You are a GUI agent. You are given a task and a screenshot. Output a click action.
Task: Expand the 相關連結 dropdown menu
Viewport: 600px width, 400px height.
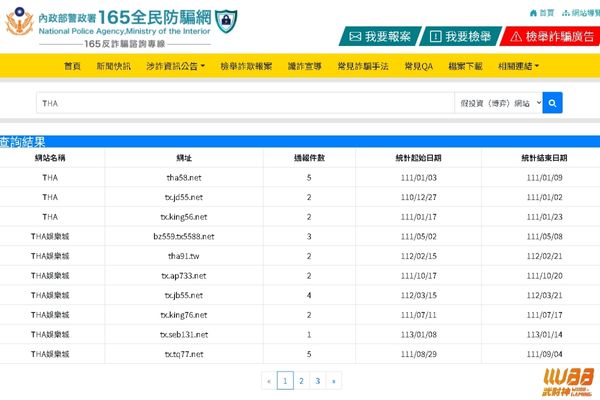click(x=518, y=66)
